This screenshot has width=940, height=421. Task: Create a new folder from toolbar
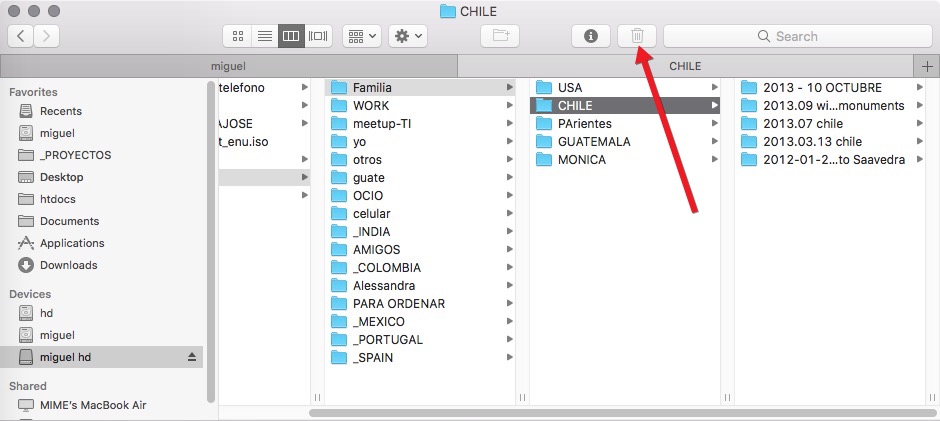[500, 36]
